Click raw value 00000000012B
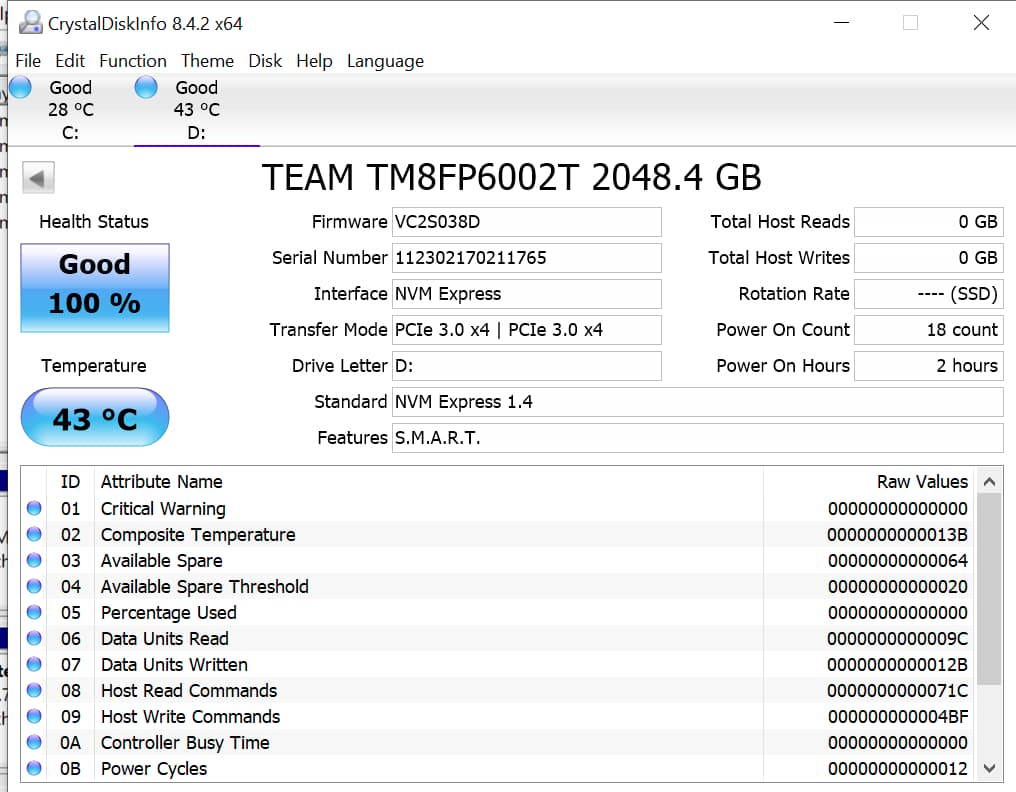Image resolution: width=1016 pixels, height=792 pixels. (897, 664)
